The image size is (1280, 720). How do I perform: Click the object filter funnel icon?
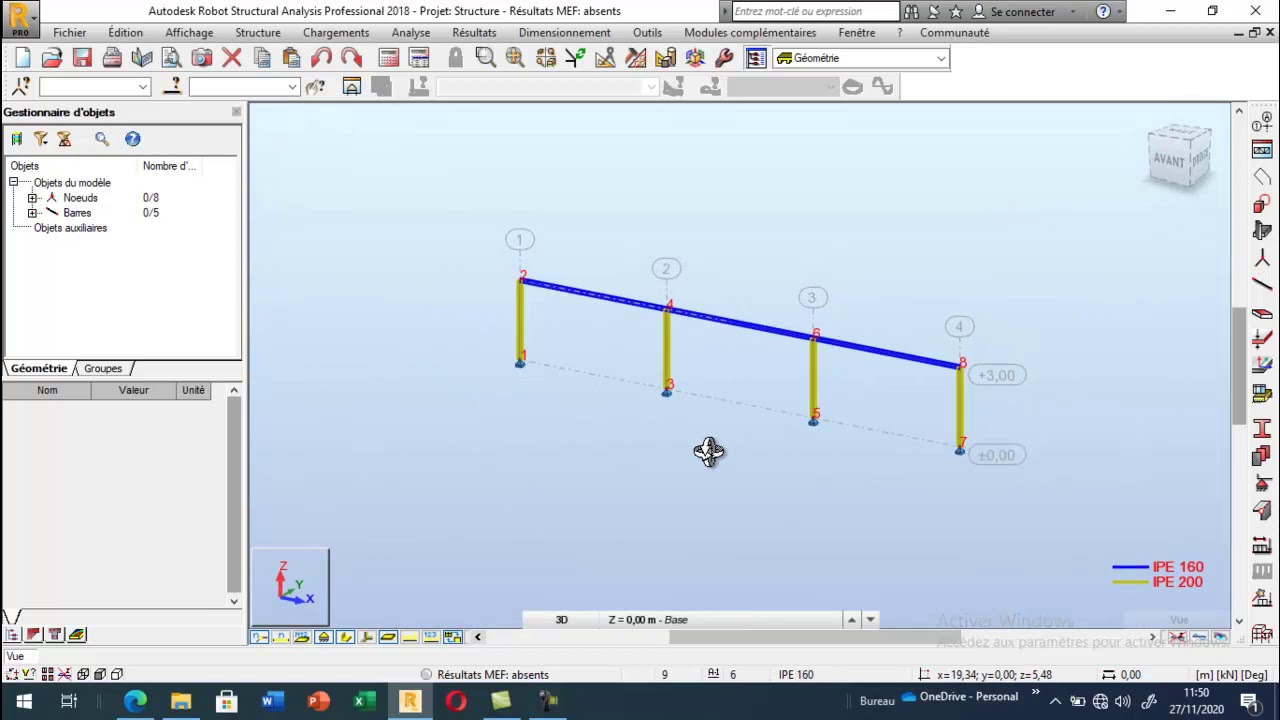click(41, 139)
